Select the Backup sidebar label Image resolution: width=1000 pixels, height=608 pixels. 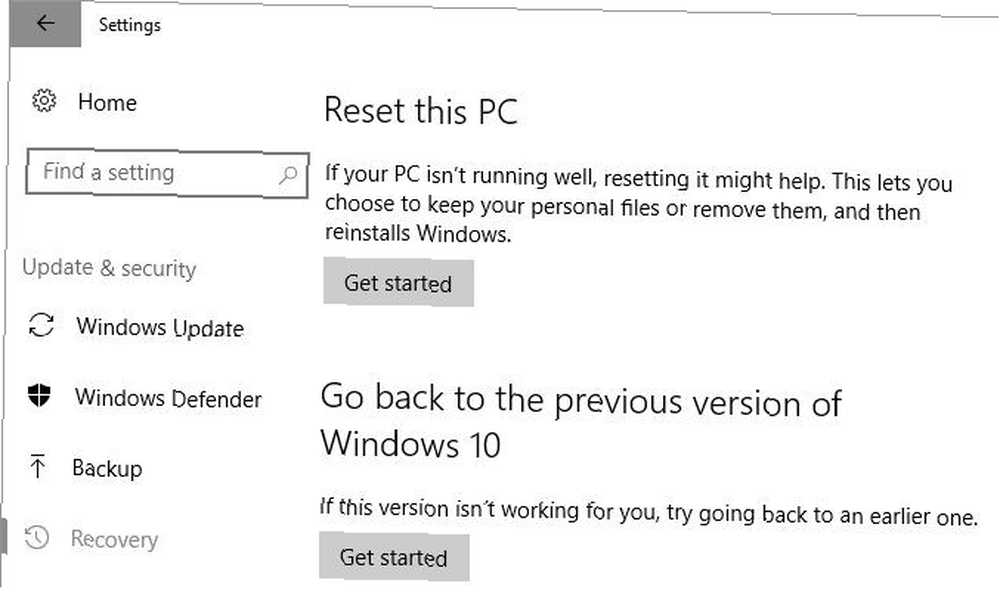(x=107, y=468)
